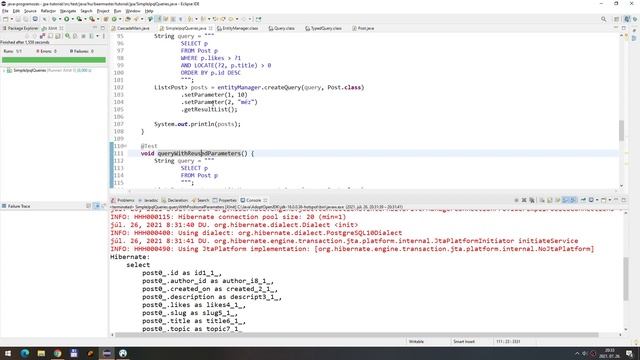The image size is (640, 360).
Task: Open the New dropdown arrow in toolbar
Action: point(12,19)
